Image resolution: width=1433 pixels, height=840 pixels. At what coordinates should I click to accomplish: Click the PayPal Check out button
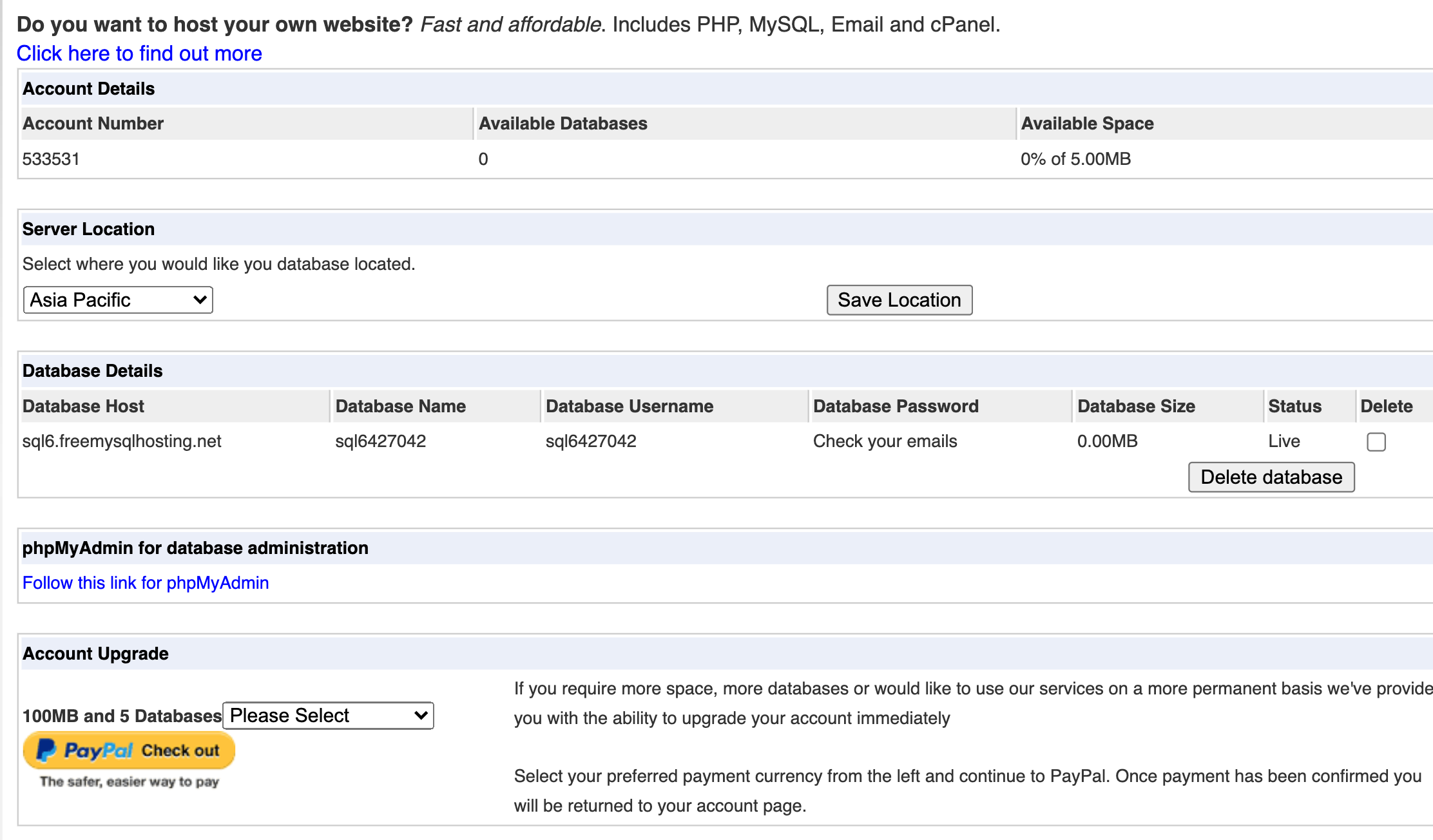129,750
